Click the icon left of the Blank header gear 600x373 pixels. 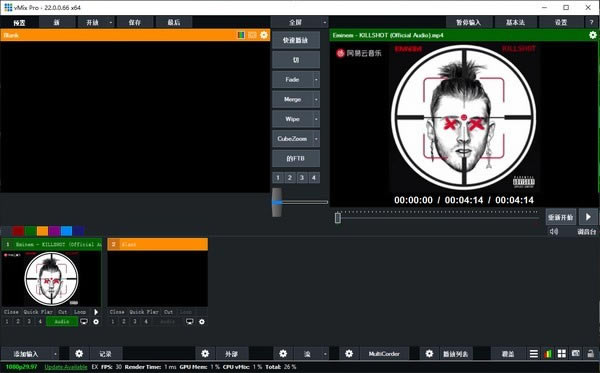[x=252, y=35]
